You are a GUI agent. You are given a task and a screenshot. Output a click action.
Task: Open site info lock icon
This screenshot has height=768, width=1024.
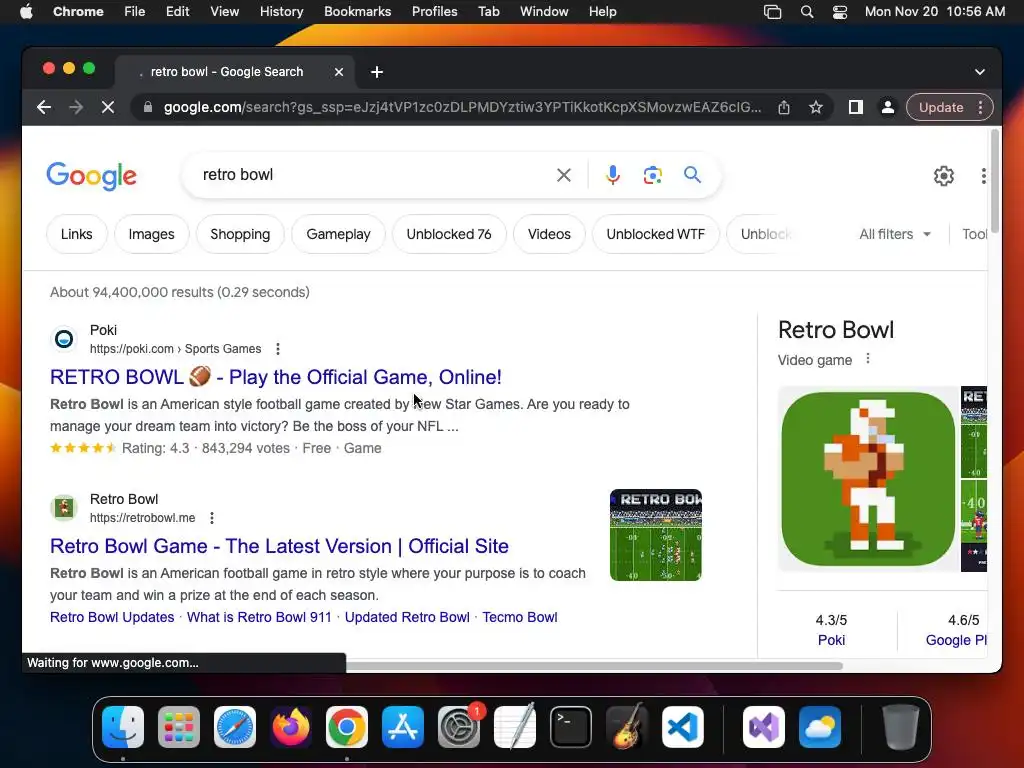148,107
